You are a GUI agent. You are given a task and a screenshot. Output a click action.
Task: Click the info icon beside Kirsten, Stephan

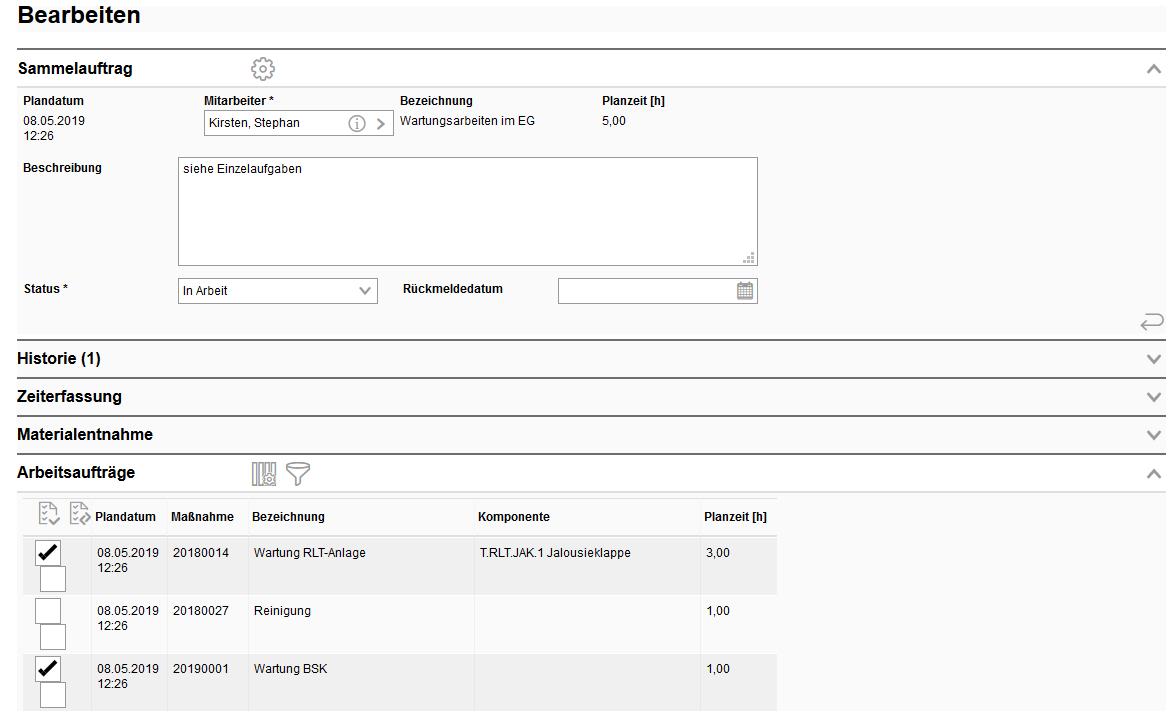(357, 124)
